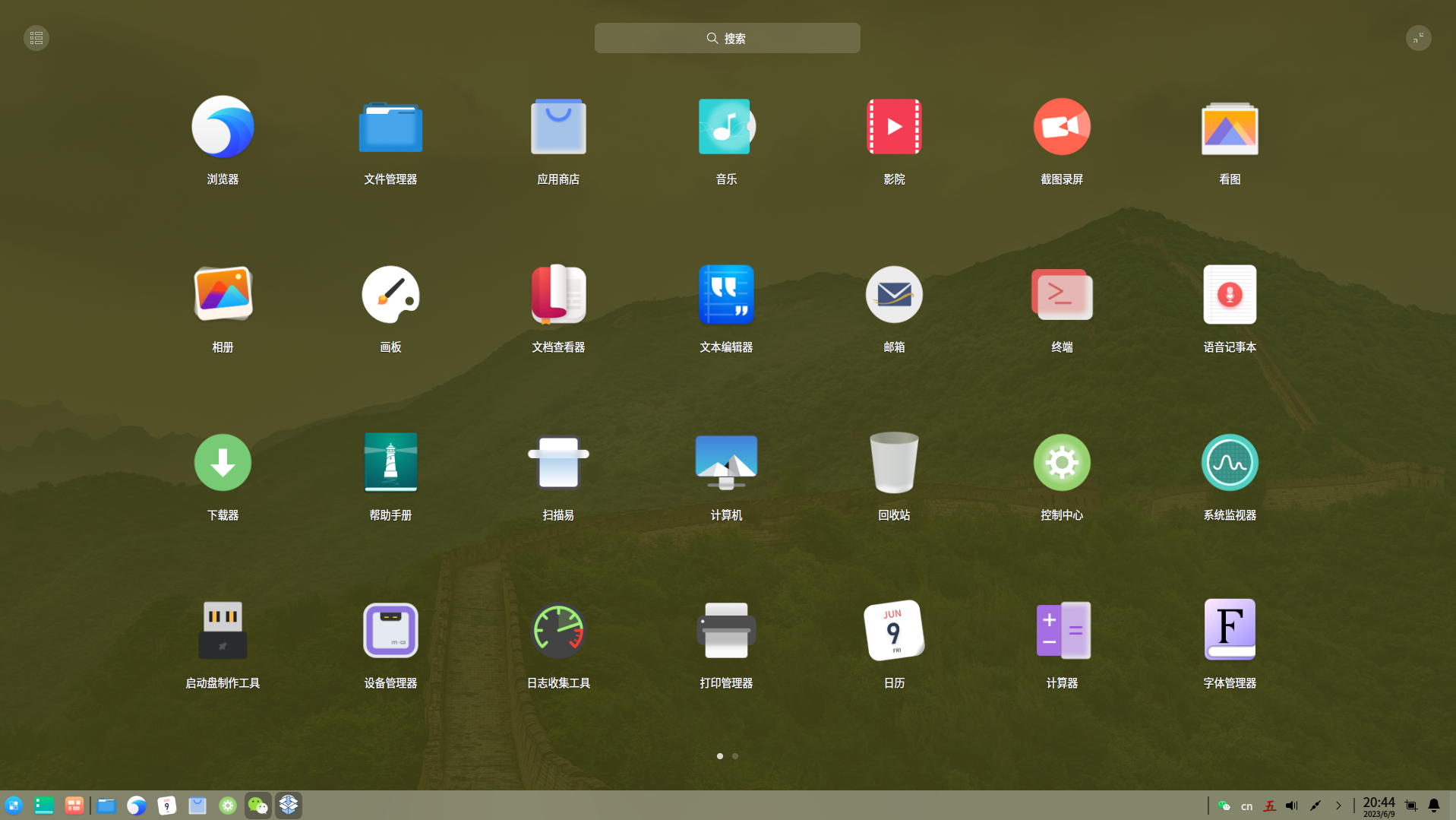Switch to the WeChat app button beside the taskbar gear

pyautogui.click(x=258, y=806)
